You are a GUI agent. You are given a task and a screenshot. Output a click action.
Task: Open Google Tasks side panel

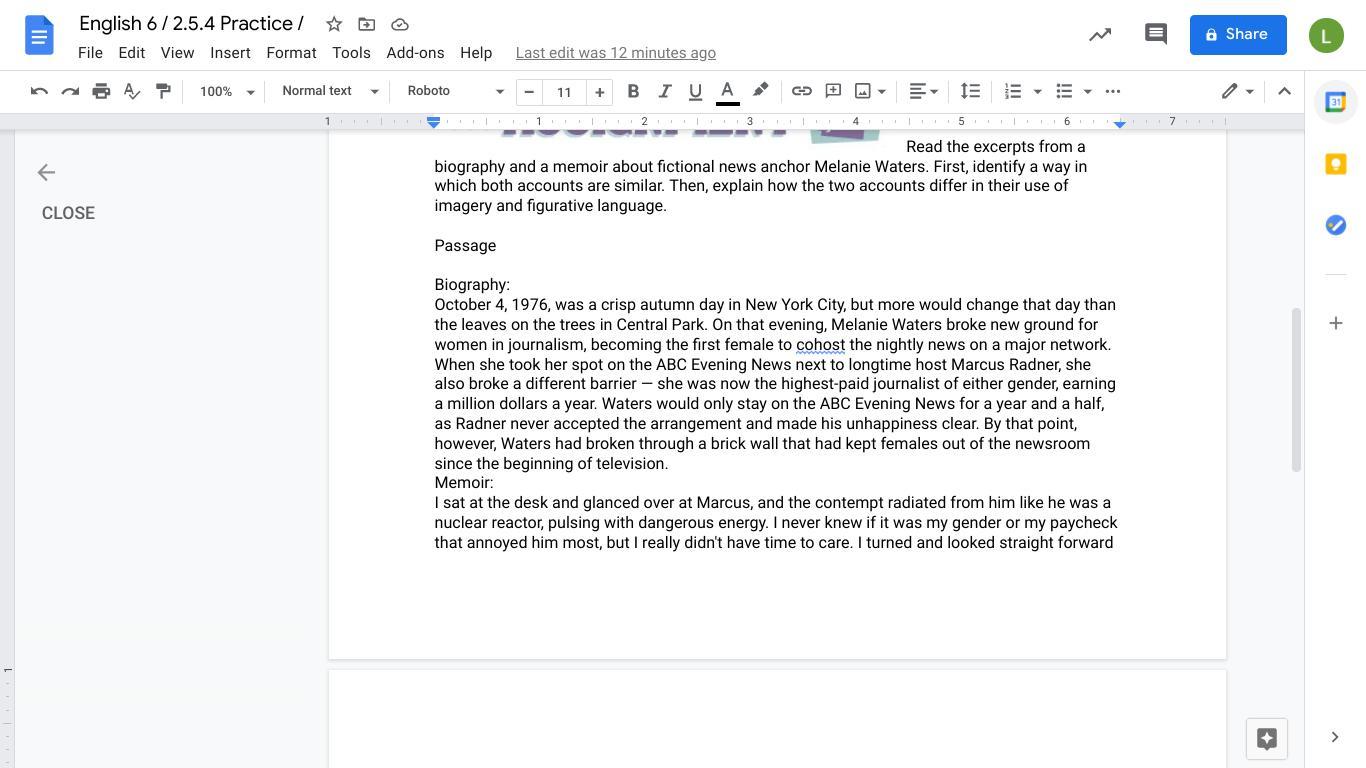click(1336, 225)
